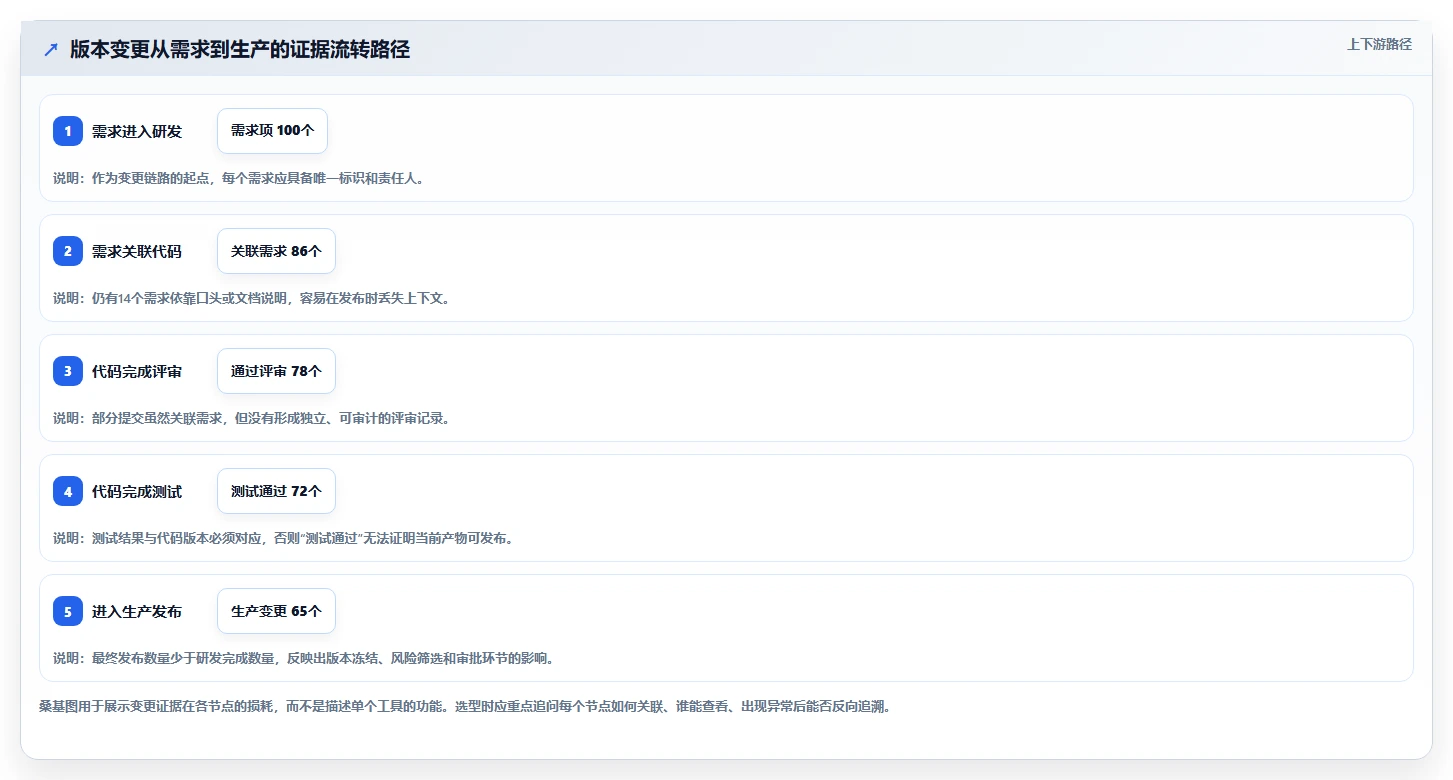The height and width of the screenshot is (780, 1453).
Task: Click the footer paragraph starting 桑基图用于展示
Action: coord(465,706)
